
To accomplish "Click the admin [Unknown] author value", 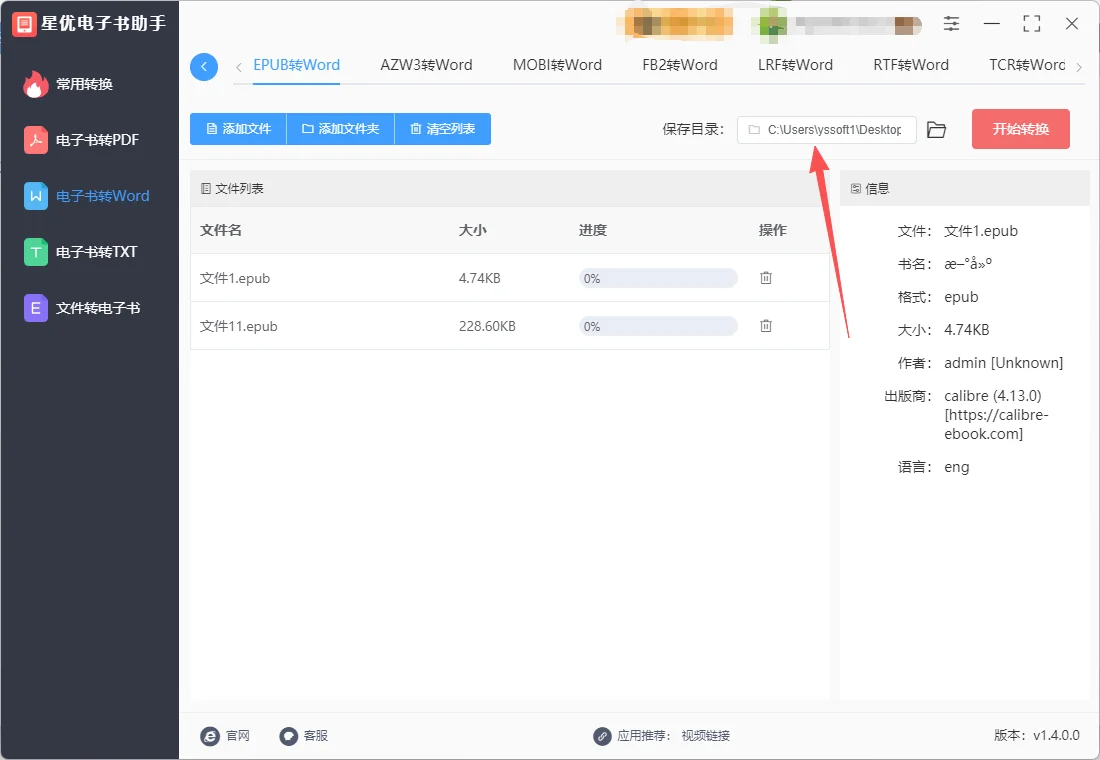I will click(x=1004, y=363).
